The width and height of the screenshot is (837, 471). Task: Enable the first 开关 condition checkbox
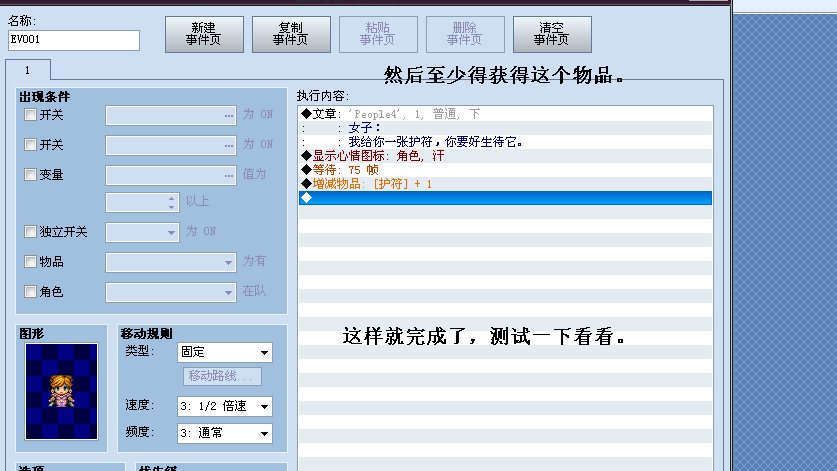(30, 114)
